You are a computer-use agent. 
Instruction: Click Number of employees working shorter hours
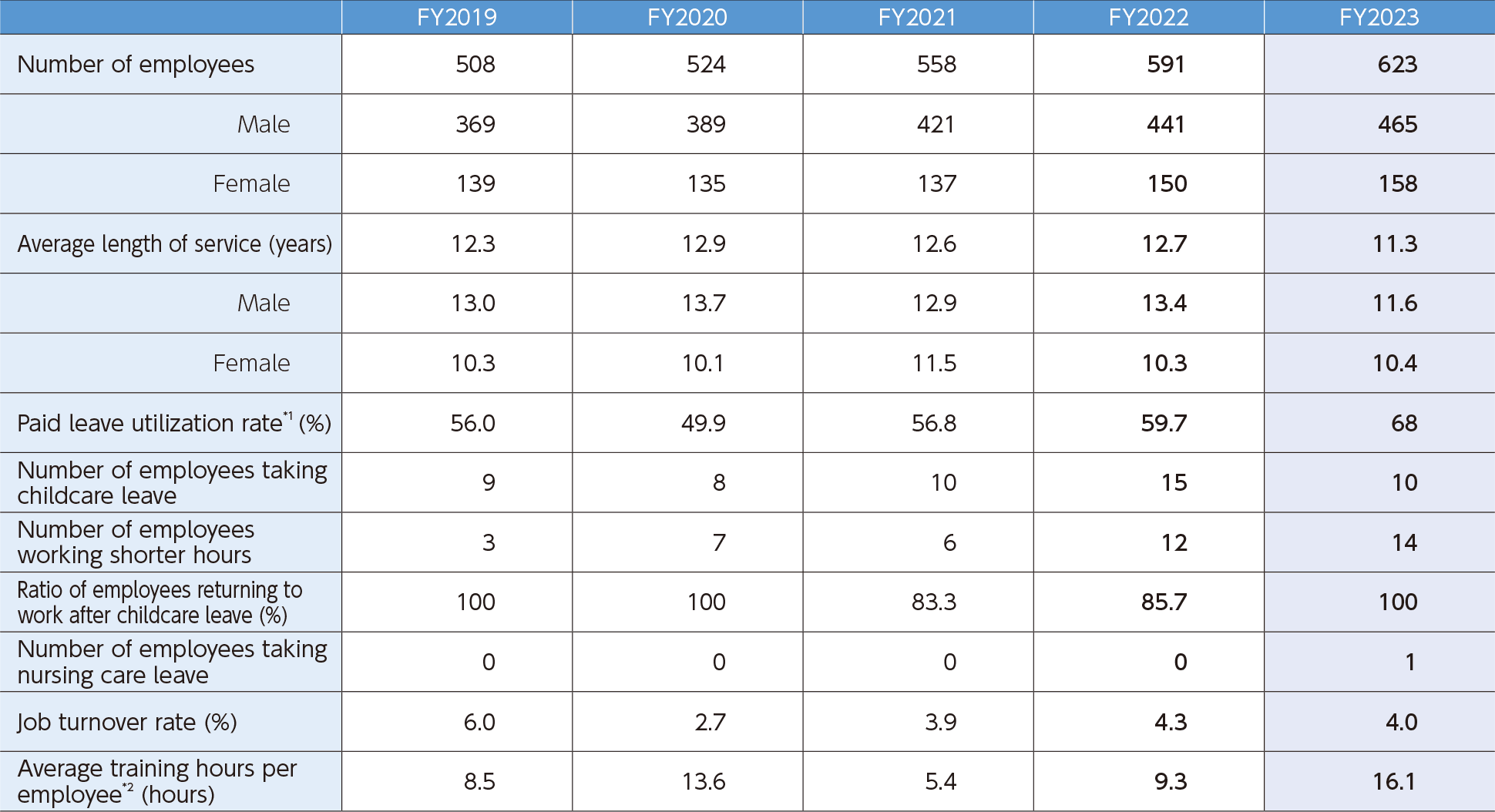pos(136,542)
